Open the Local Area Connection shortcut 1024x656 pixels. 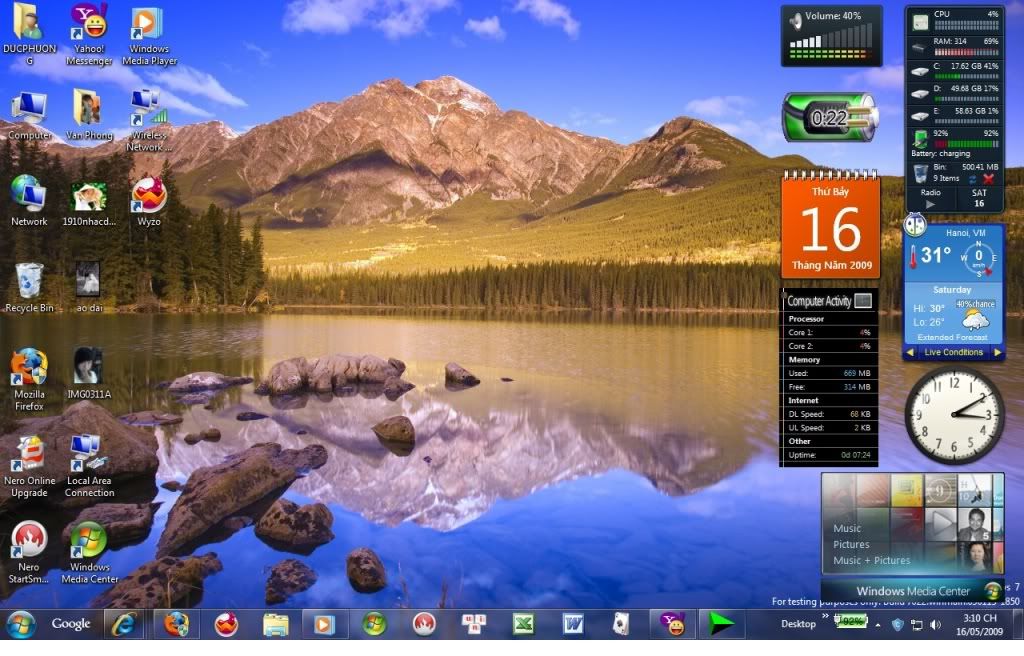(x=89, y=467)
